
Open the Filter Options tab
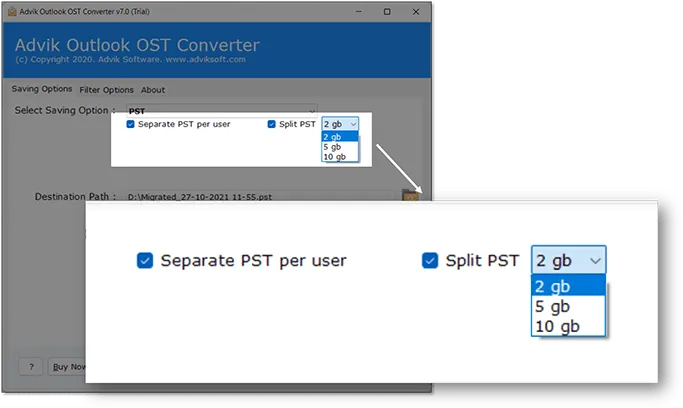[x=106, y=90]
